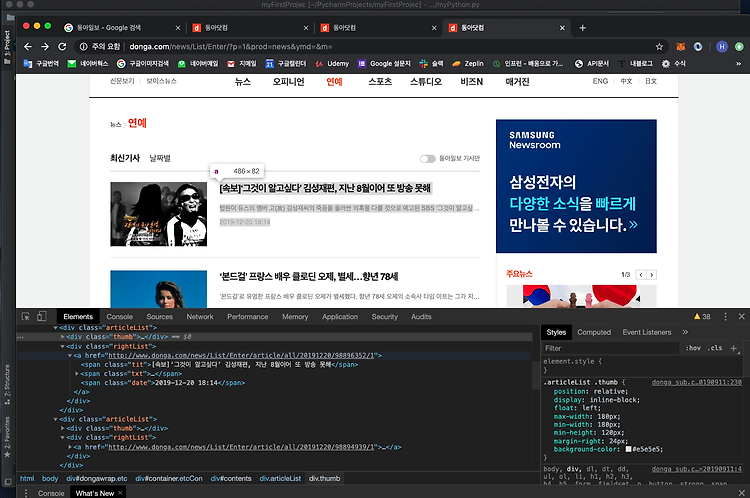The width and height of the screenshot is (750, 498).
Task: Reload the current page
Action: coord(62,46)
